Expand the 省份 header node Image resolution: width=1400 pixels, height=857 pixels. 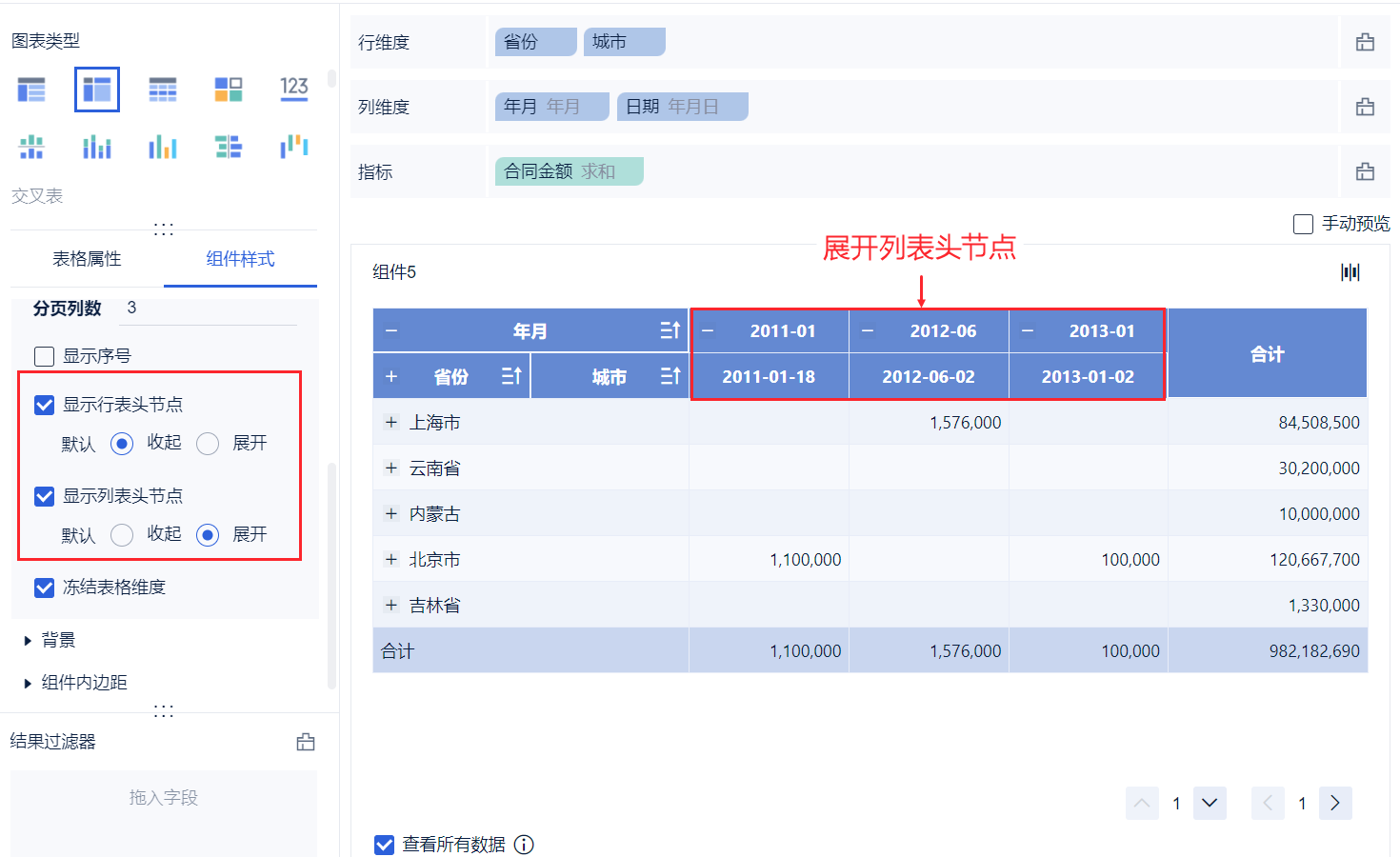pos(391,376)
